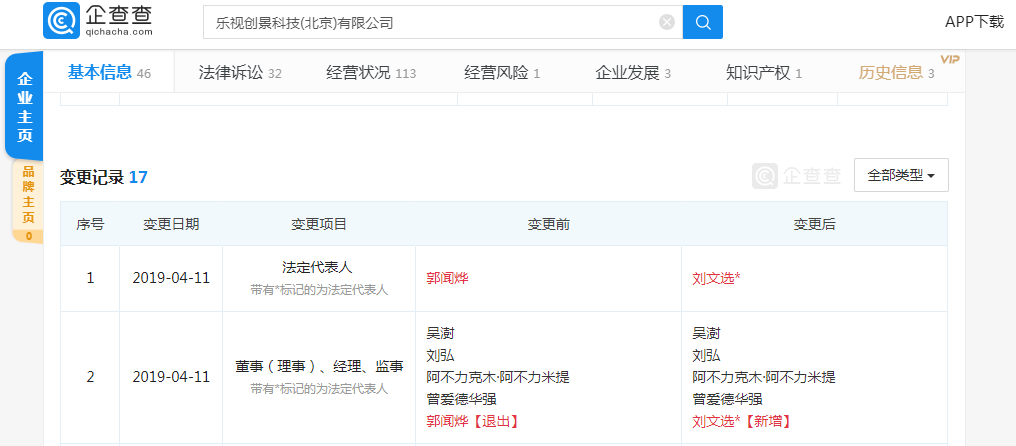Switch to the 基本信息 tab
1016x446 pixels.
109,73
